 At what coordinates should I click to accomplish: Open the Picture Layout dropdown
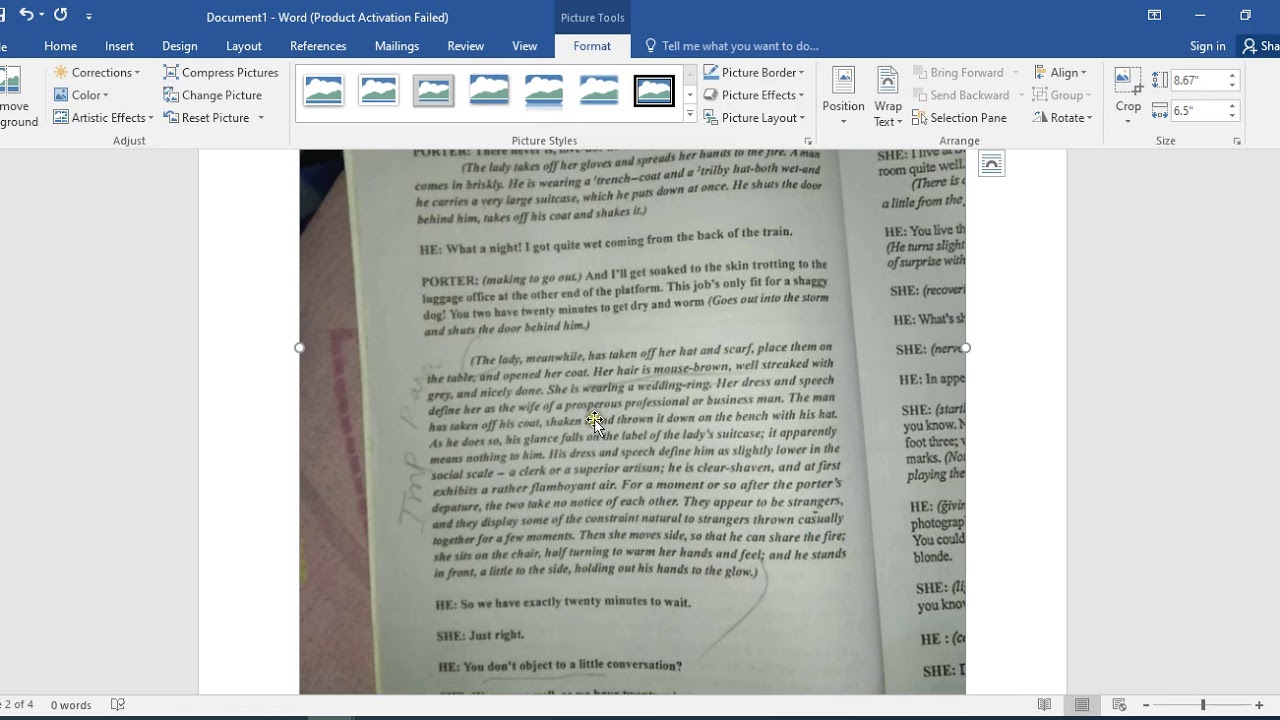(754, 118)
